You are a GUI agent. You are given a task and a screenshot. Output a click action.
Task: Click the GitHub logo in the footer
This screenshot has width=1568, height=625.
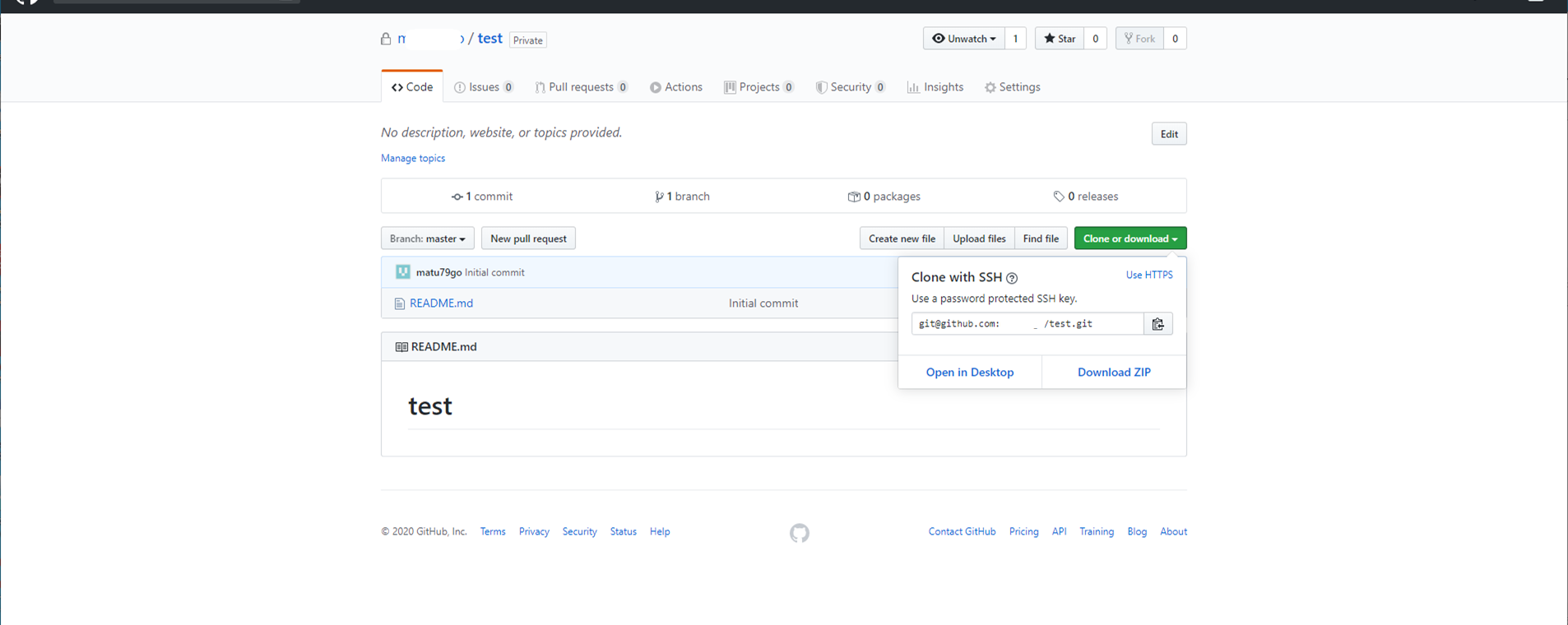pos(799,533)
